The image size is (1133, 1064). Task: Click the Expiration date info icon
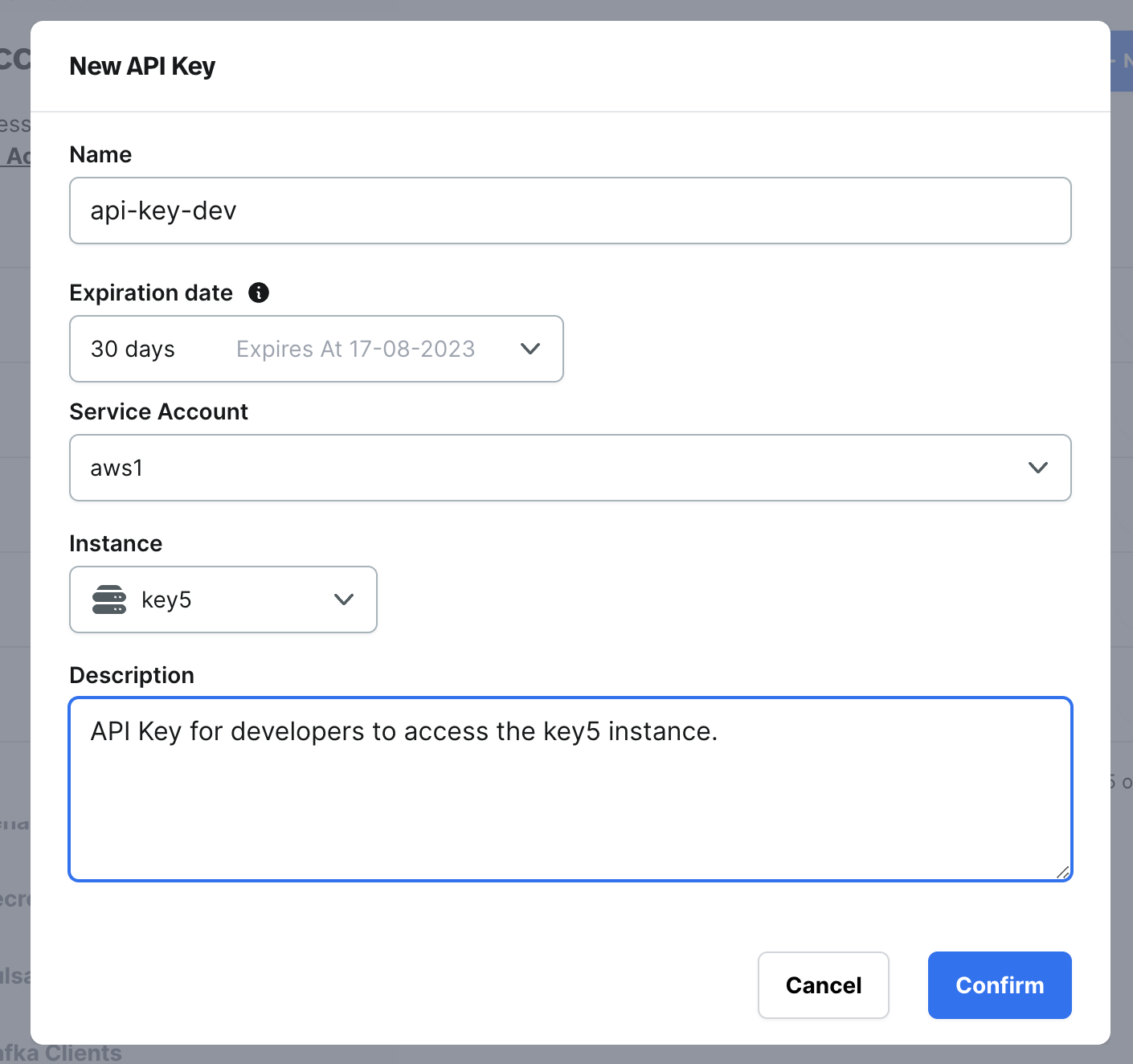click(259, 293)
